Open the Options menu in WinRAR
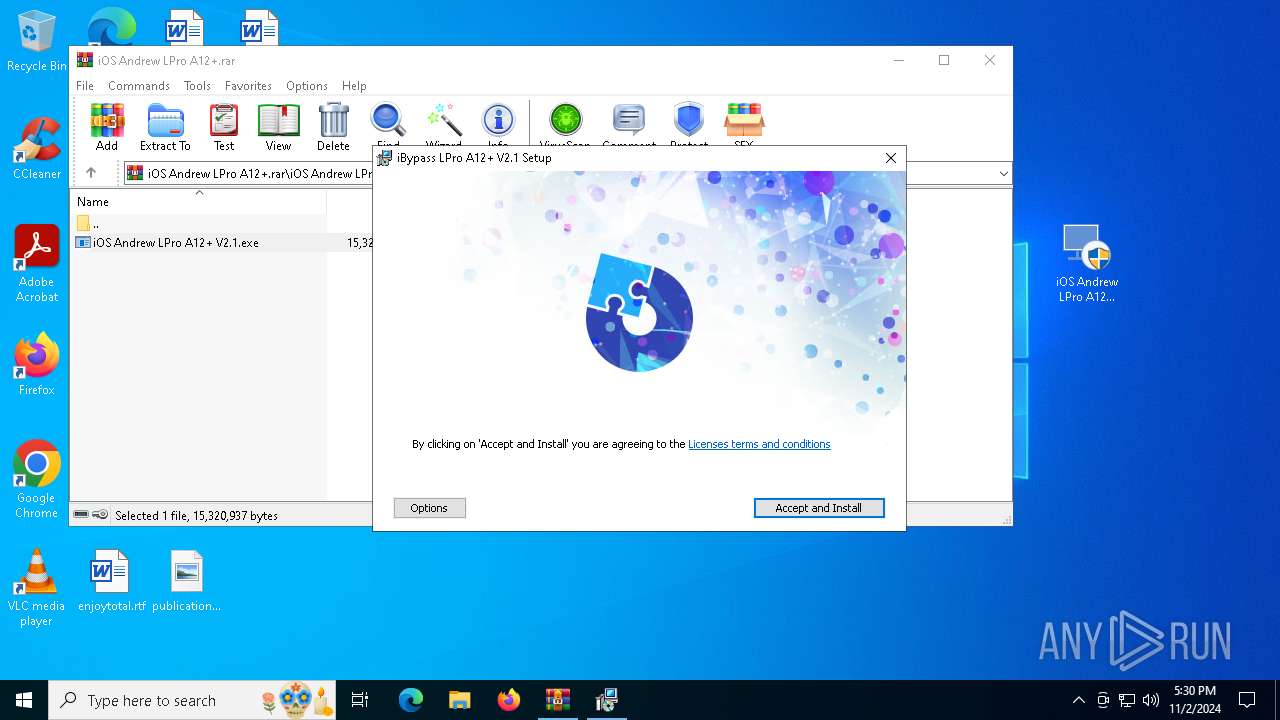Screen dimensions: 1280x720 tap(307, 86)
